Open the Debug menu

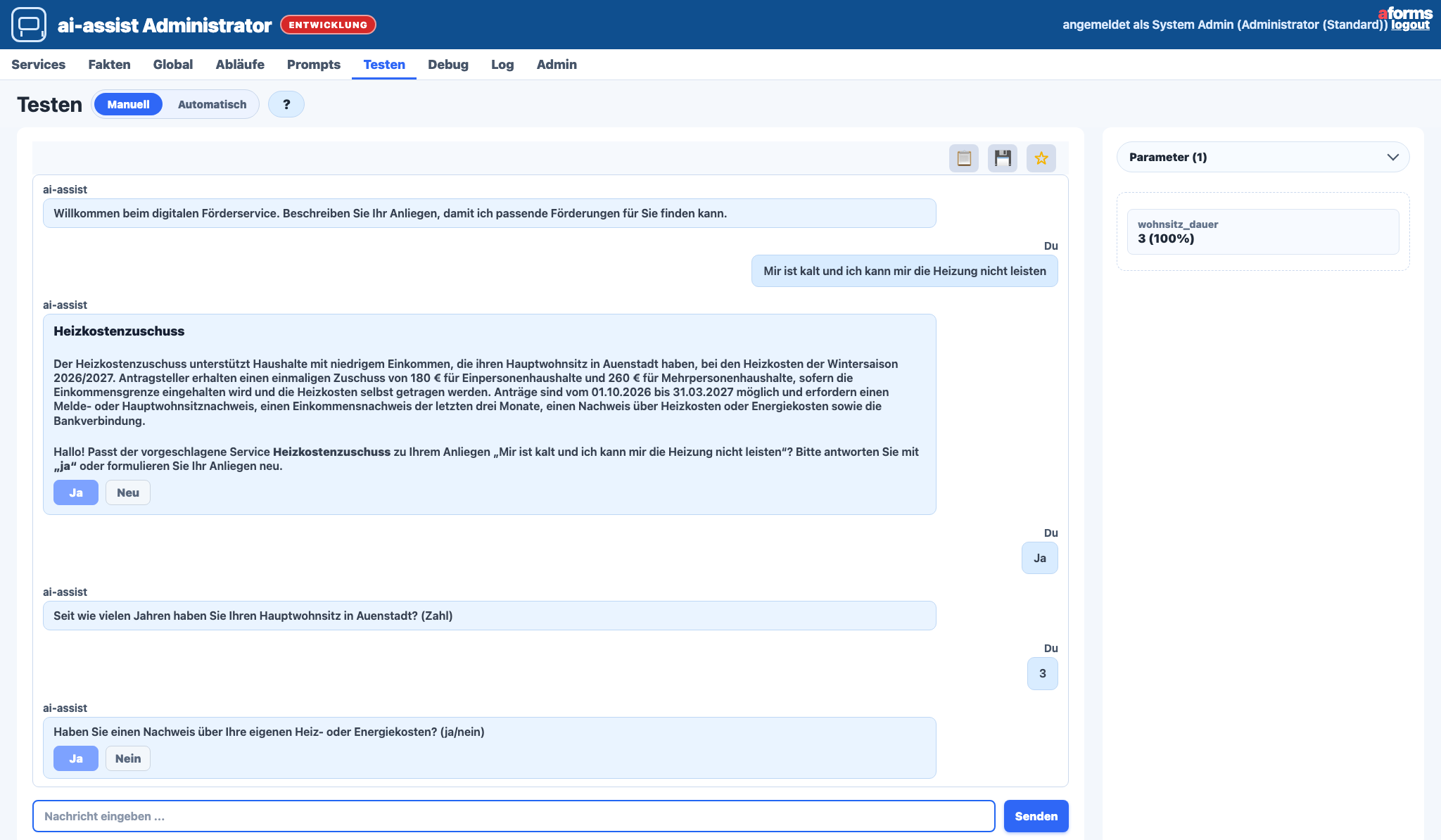448,64
